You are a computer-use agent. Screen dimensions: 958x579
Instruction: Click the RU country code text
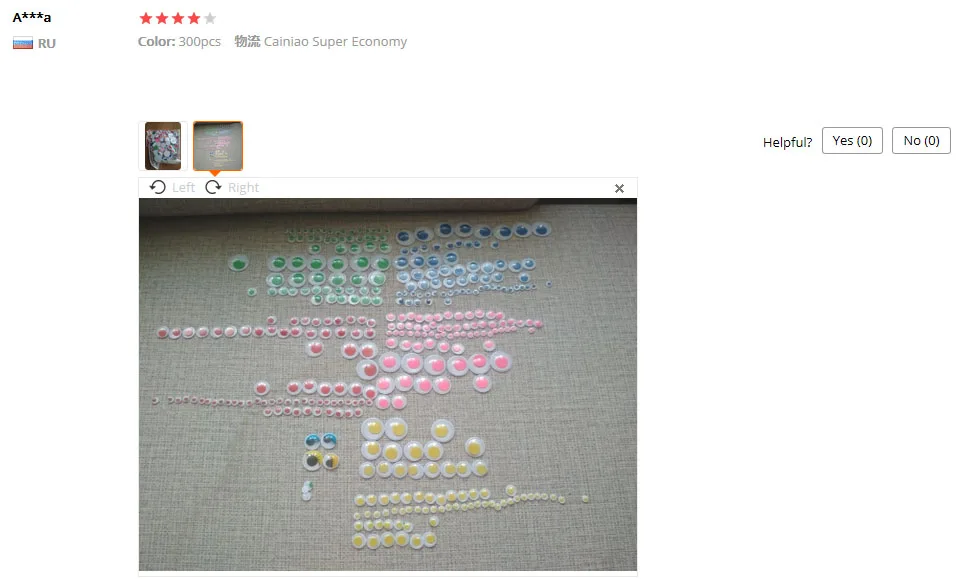(x=46, y=43)
